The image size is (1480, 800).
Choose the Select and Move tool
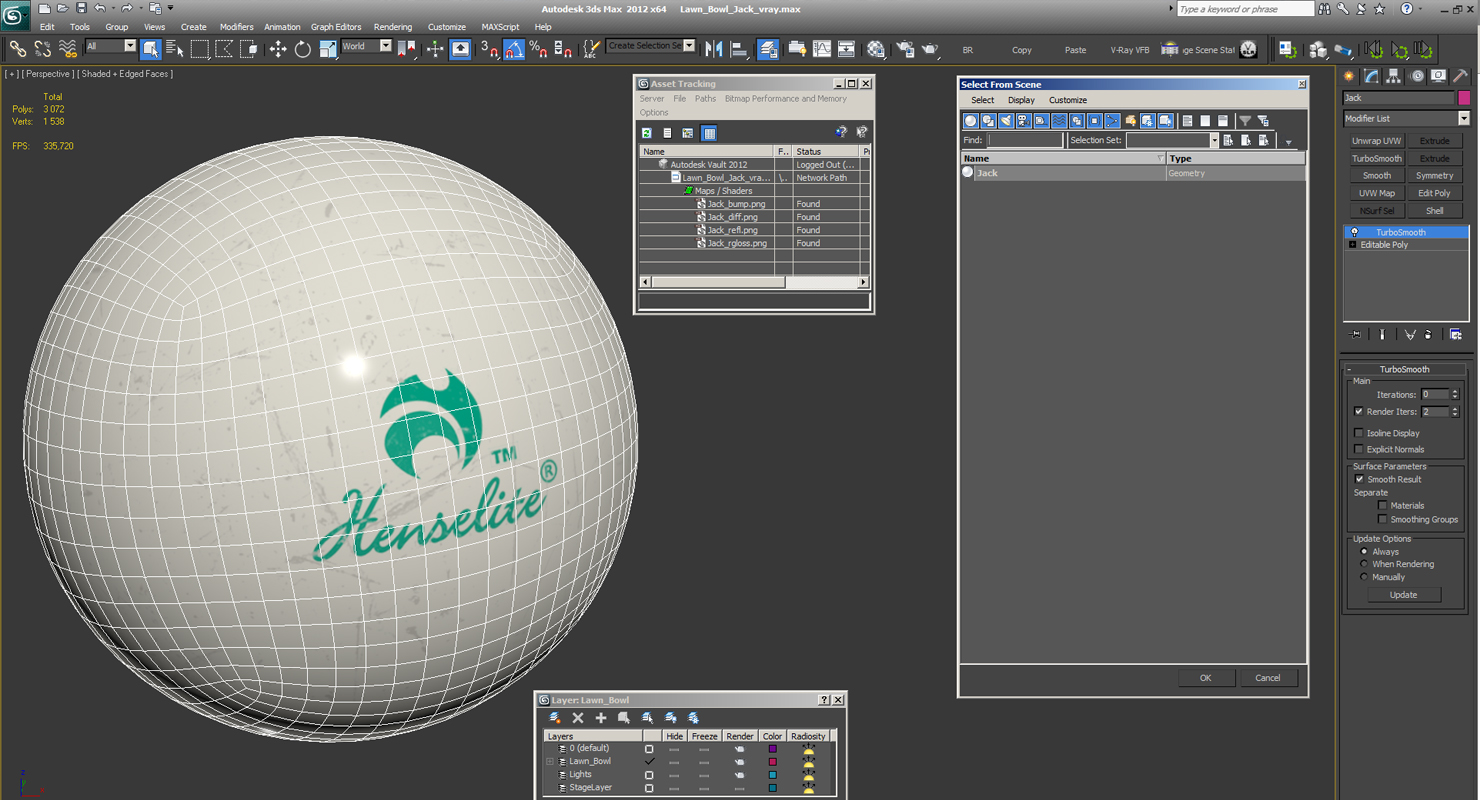278,49
